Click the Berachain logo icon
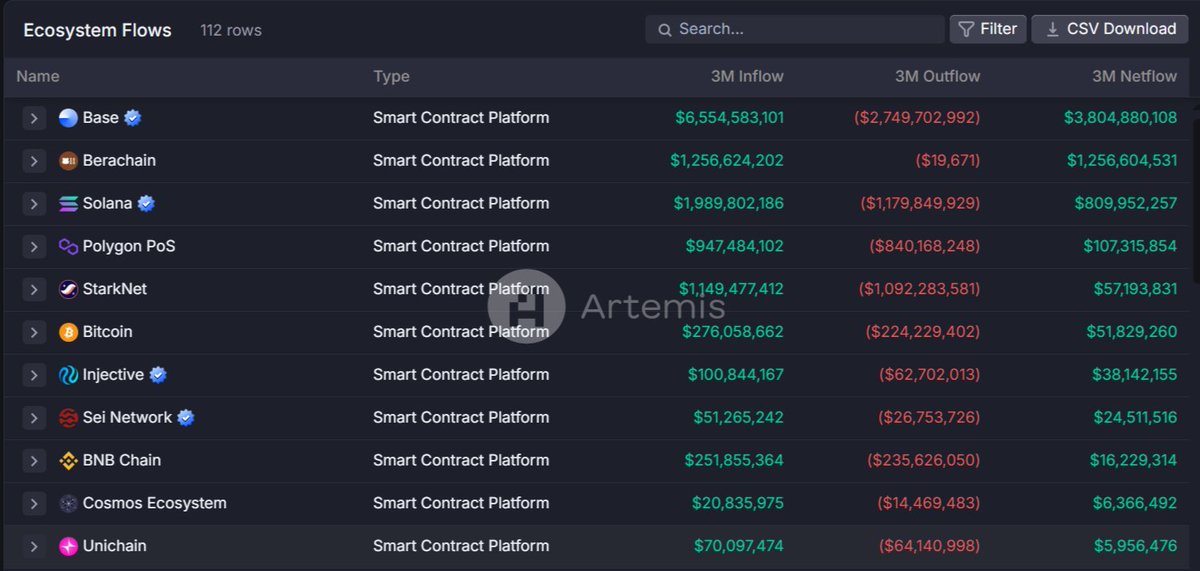Viewport: 1200px width, 571px height. pos(68,161)
